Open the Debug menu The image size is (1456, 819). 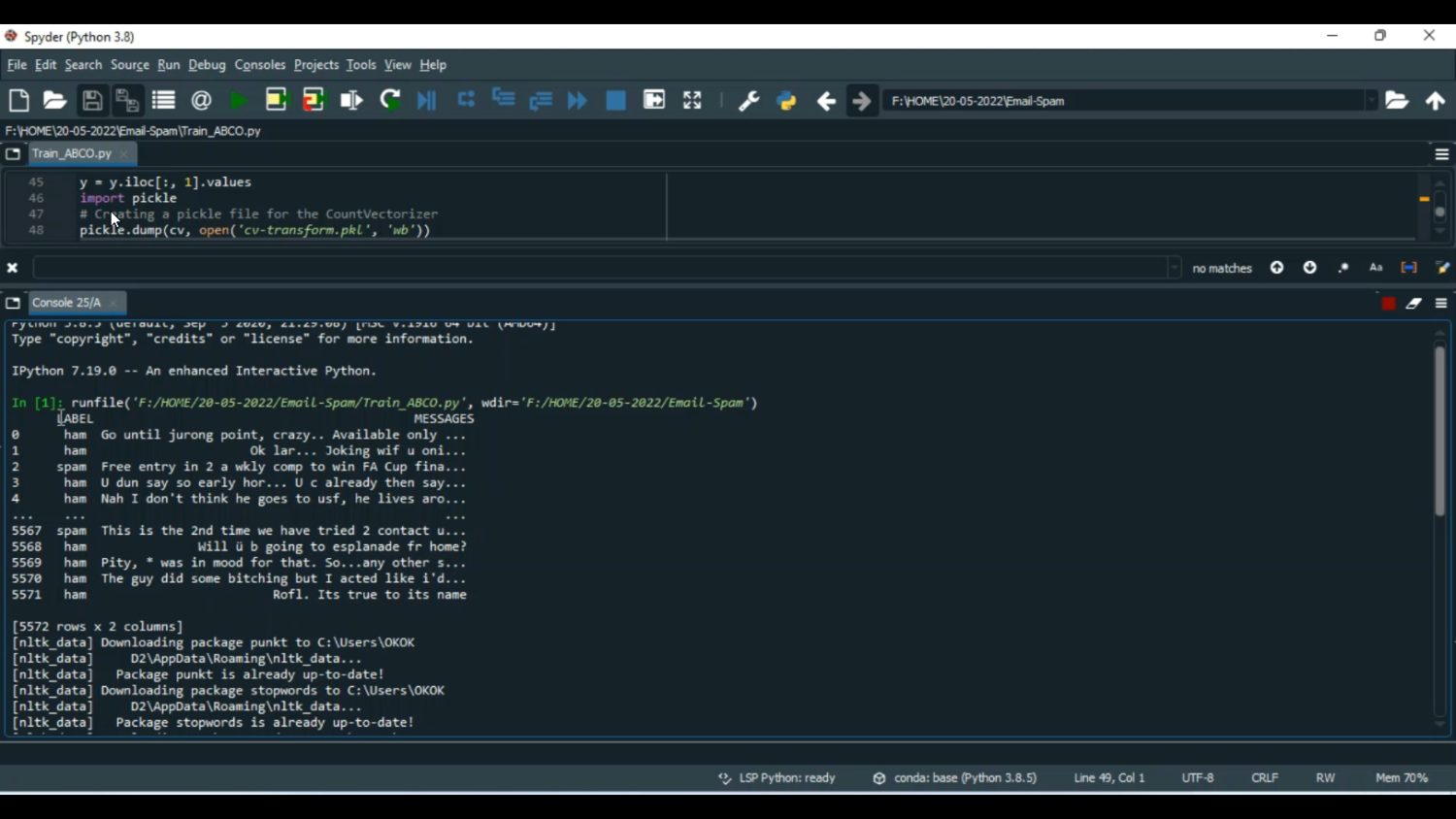point(207,65)
